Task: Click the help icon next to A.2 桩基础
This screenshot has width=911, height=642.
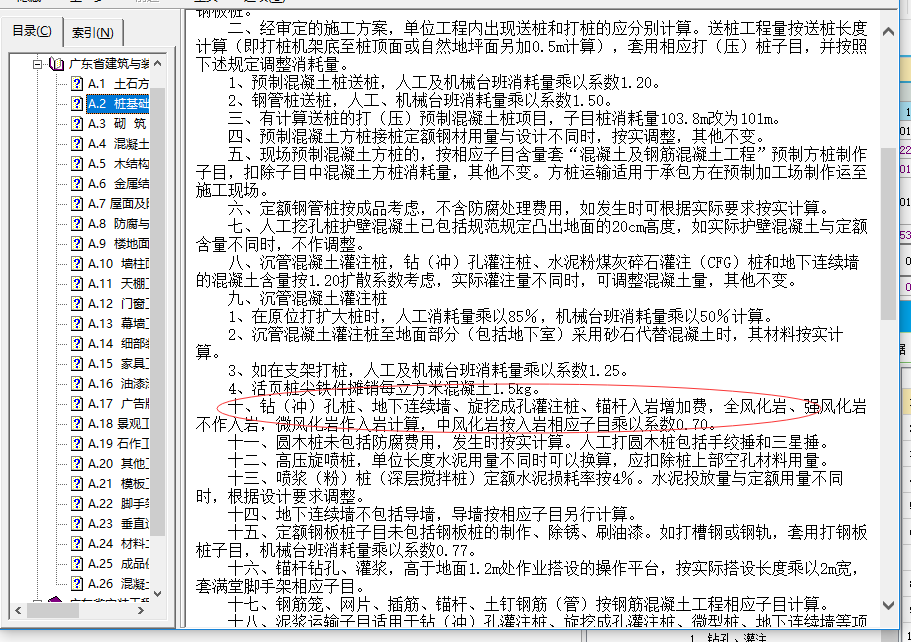Action: [77, 104]
